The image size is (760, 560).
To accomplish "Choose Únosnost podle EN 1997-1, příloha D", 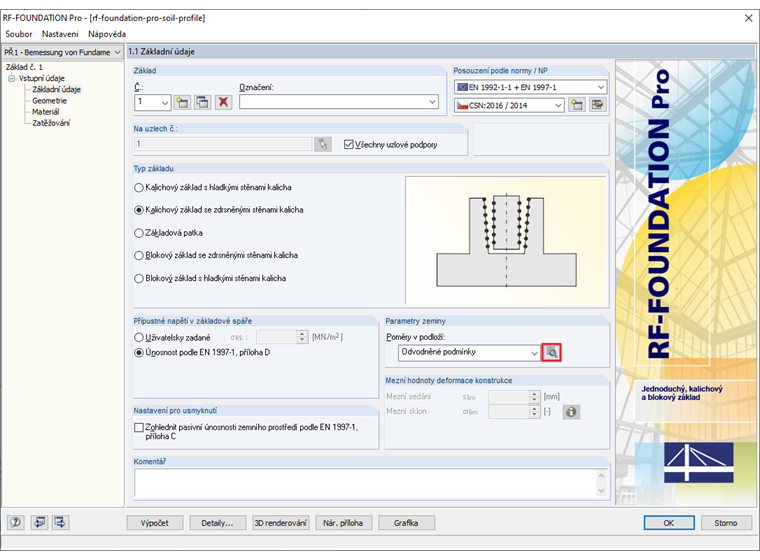I will coord(139,352).
